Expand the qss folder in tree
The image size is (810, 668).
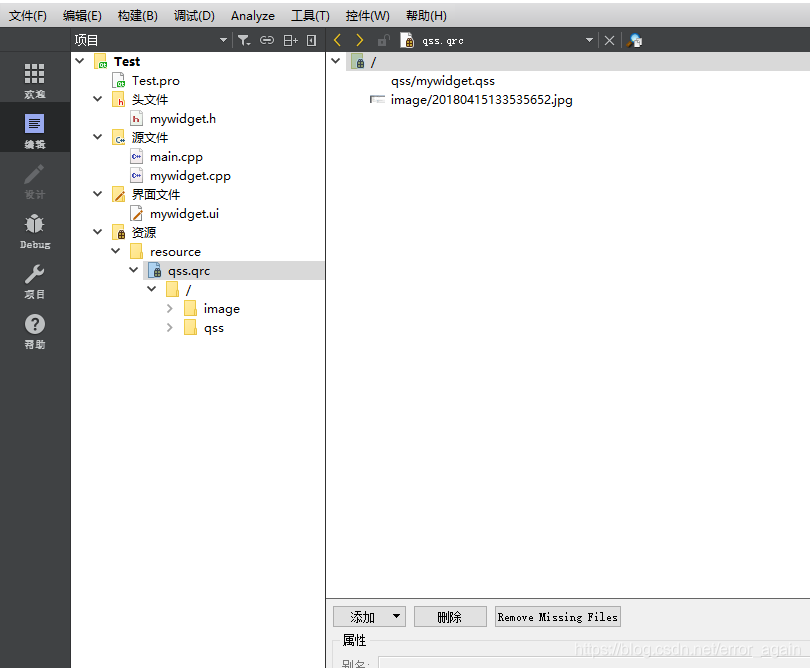click(x=169, y=328)
